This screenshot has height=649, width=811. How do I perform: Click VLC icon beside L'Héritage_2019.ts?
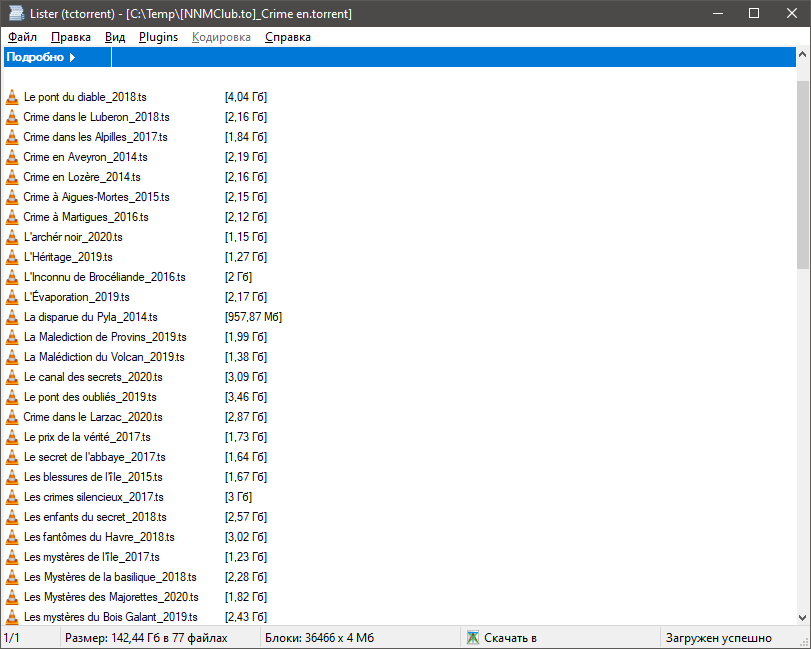(x=12, y=257)
